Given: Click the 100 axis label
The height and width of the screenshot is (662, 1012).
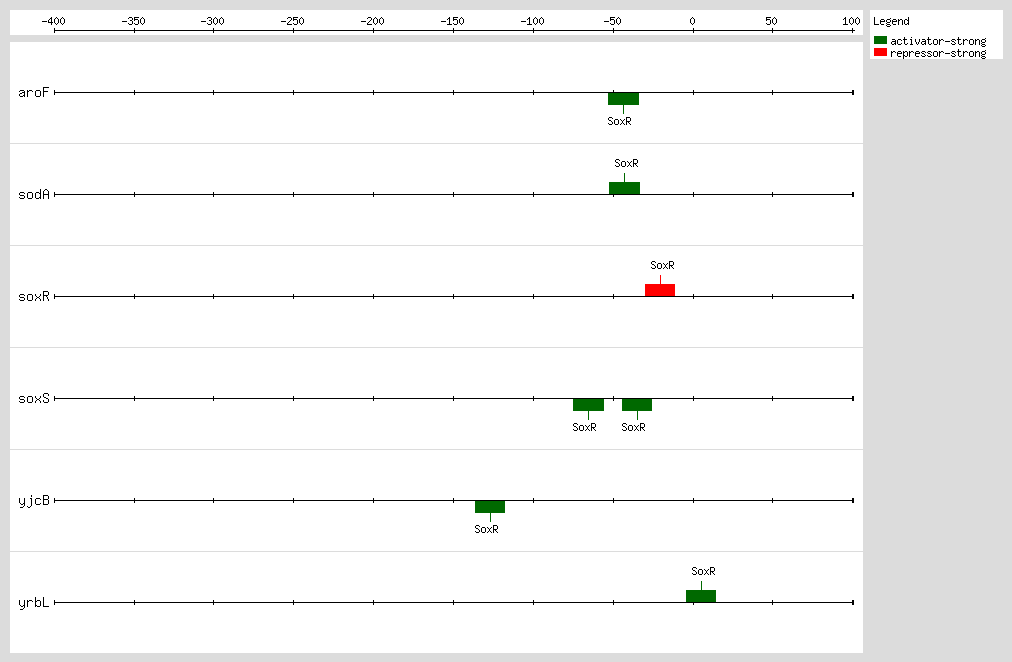Looking at the screenshot, I should 851,21.
